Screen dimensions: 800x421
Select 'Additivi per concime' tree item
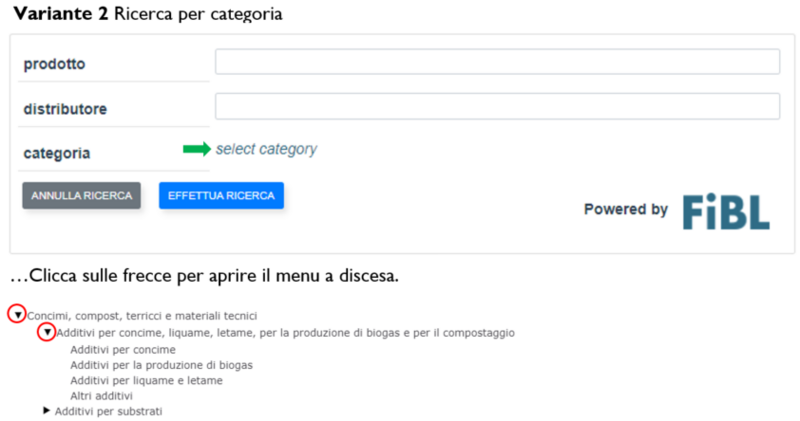pyautogui.click(x=123, y=349)
